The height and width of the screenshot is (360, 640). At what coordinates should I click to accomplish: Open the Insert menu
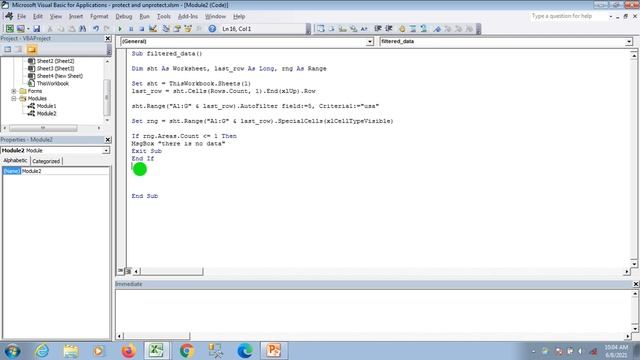click(x=76, y=16)
